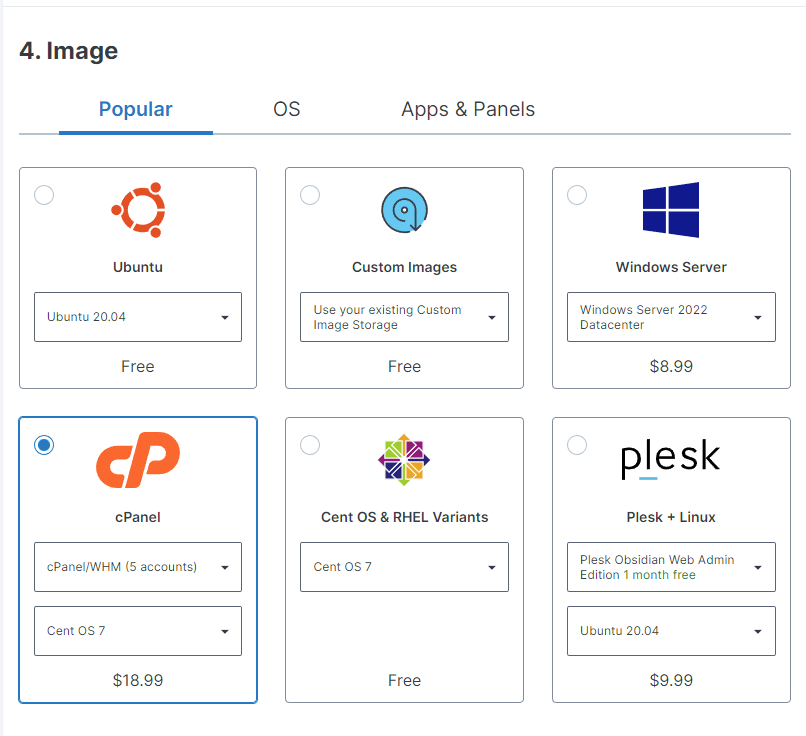Expand the Plesk Obsidian Web Admin Edition dropdown
Image resolution: width=806 pixels, height=736 pixels.
[671, 567]
